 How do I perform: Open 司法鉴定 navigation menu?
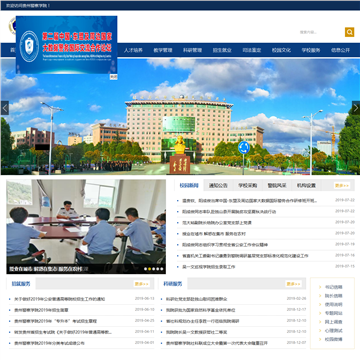252,50
